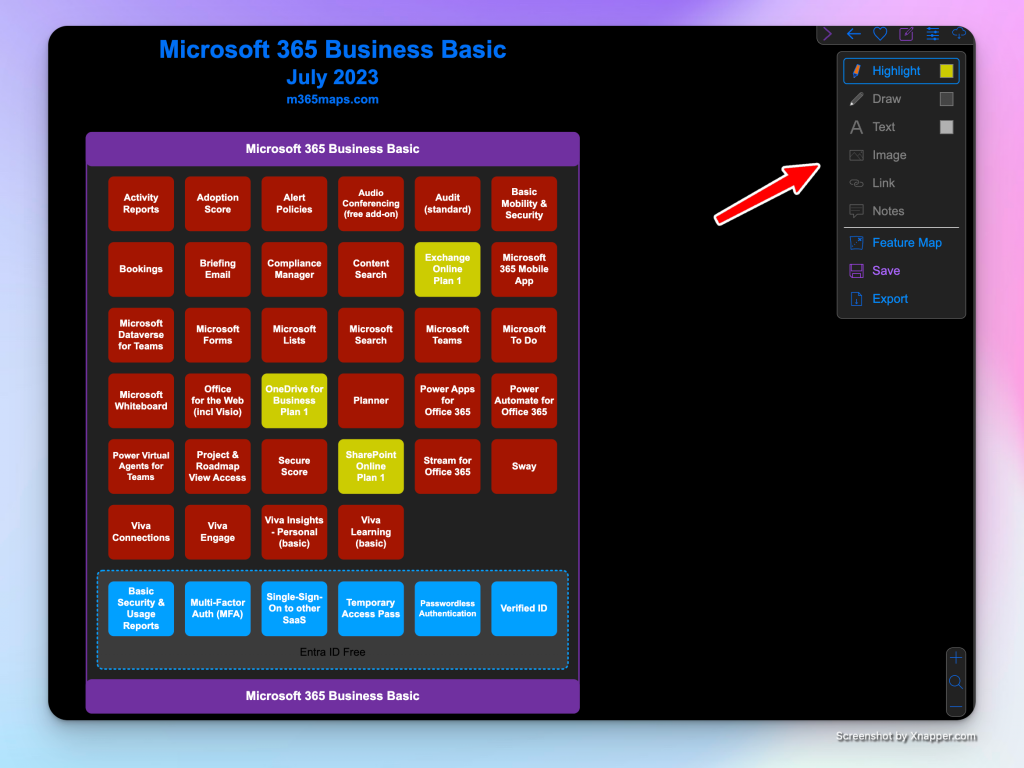Select the highlighted Exchange Online Plan 1 tile

point(447,269)
